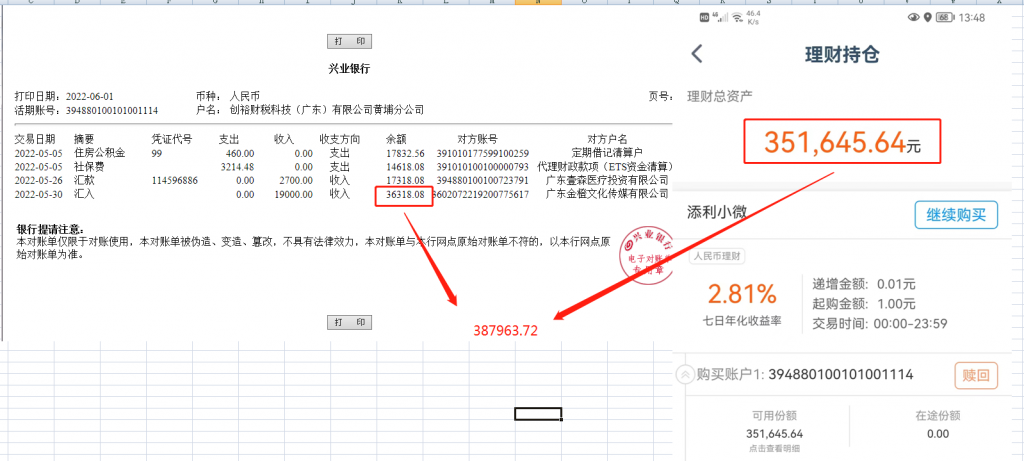Image resolution: width=1024 pixels, height=461 pixels.
Task: Tap the Wi-Fi icon in phone status bar
Action: click(x=737, y=18)
